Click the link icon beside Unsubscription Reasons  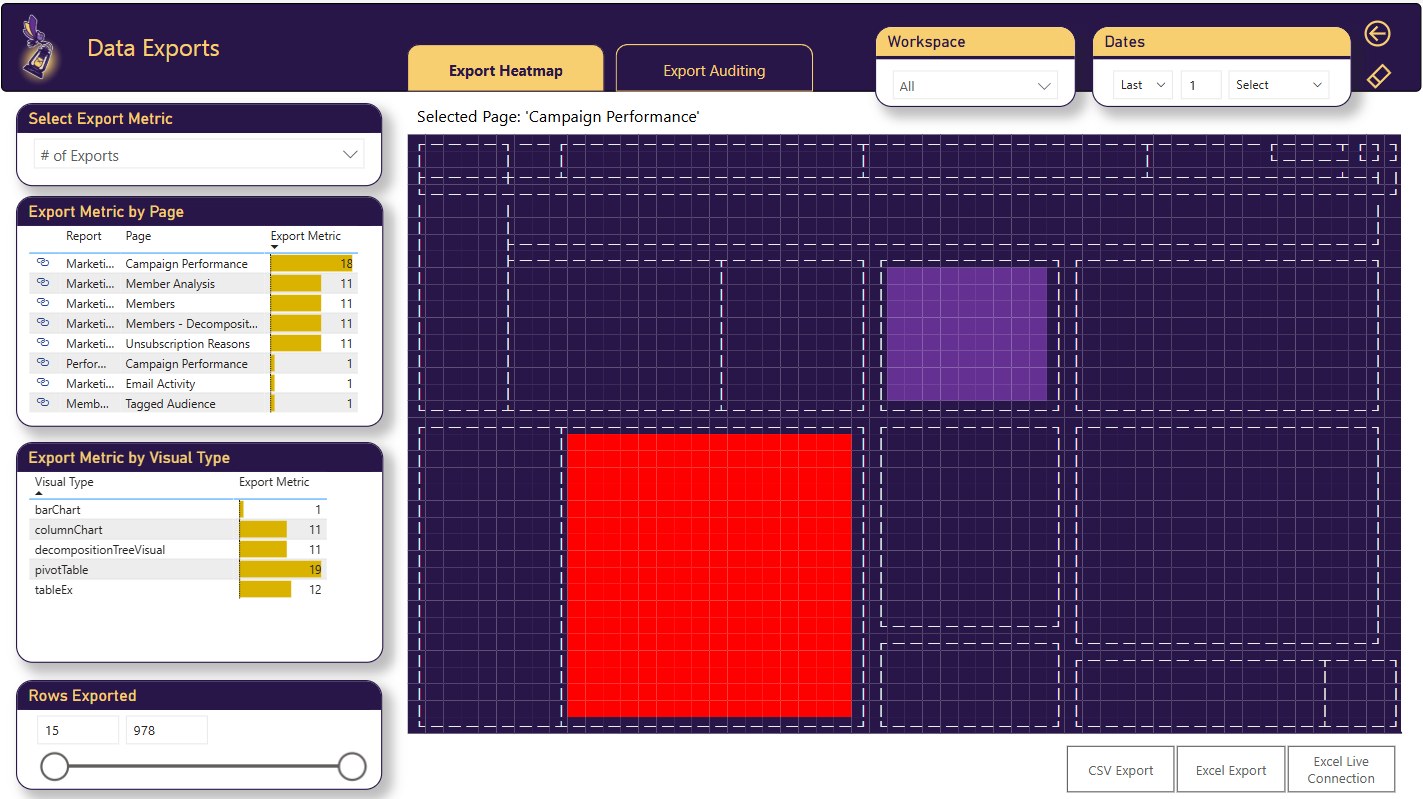[41, 343]
